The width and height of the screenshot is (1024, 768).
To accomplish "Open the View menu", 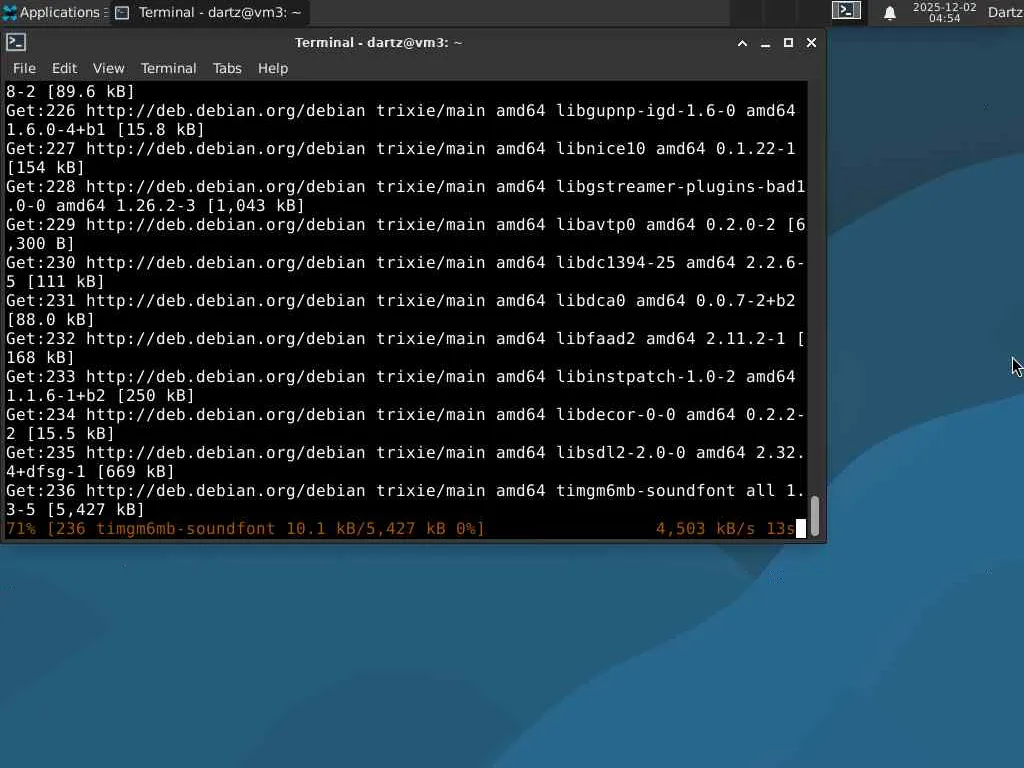I will 108,68.
